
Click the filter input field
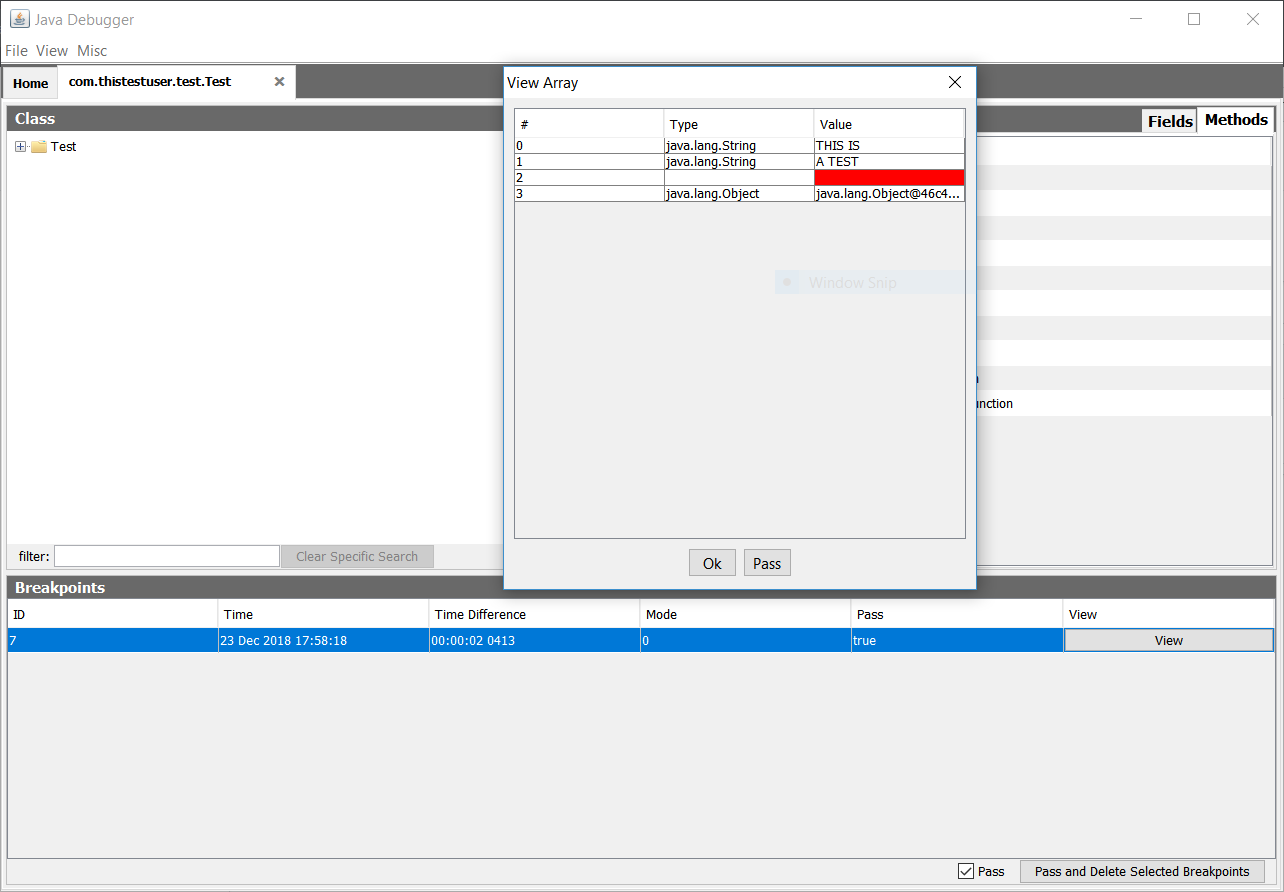pyautogui.click(x=167, y=556)
